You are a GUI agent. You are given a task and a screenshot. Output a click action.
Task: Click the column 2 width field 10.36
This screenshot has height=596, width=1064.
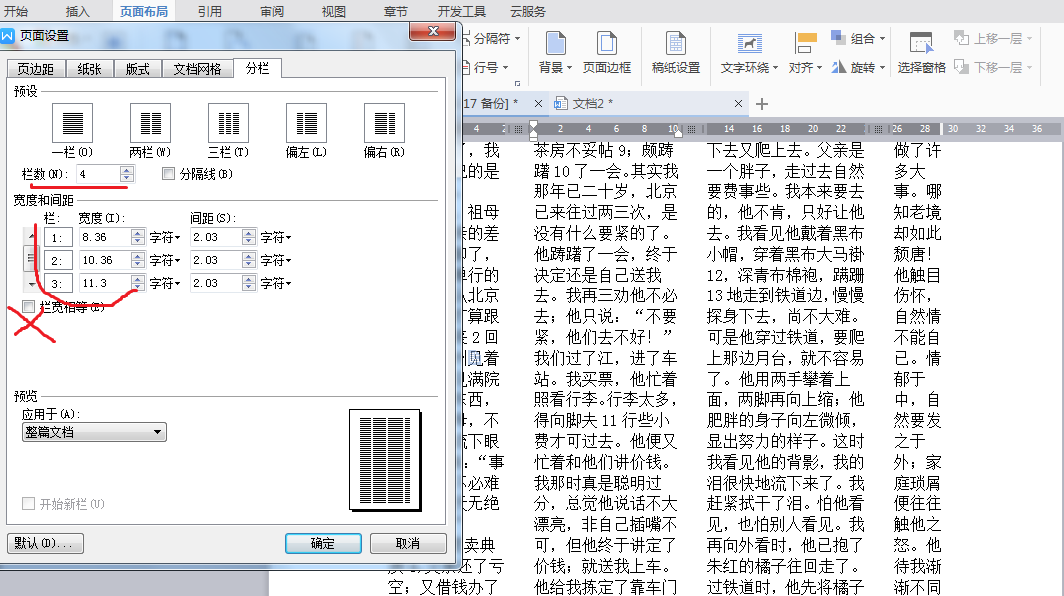pyautogui.click(x=104, y=261)
